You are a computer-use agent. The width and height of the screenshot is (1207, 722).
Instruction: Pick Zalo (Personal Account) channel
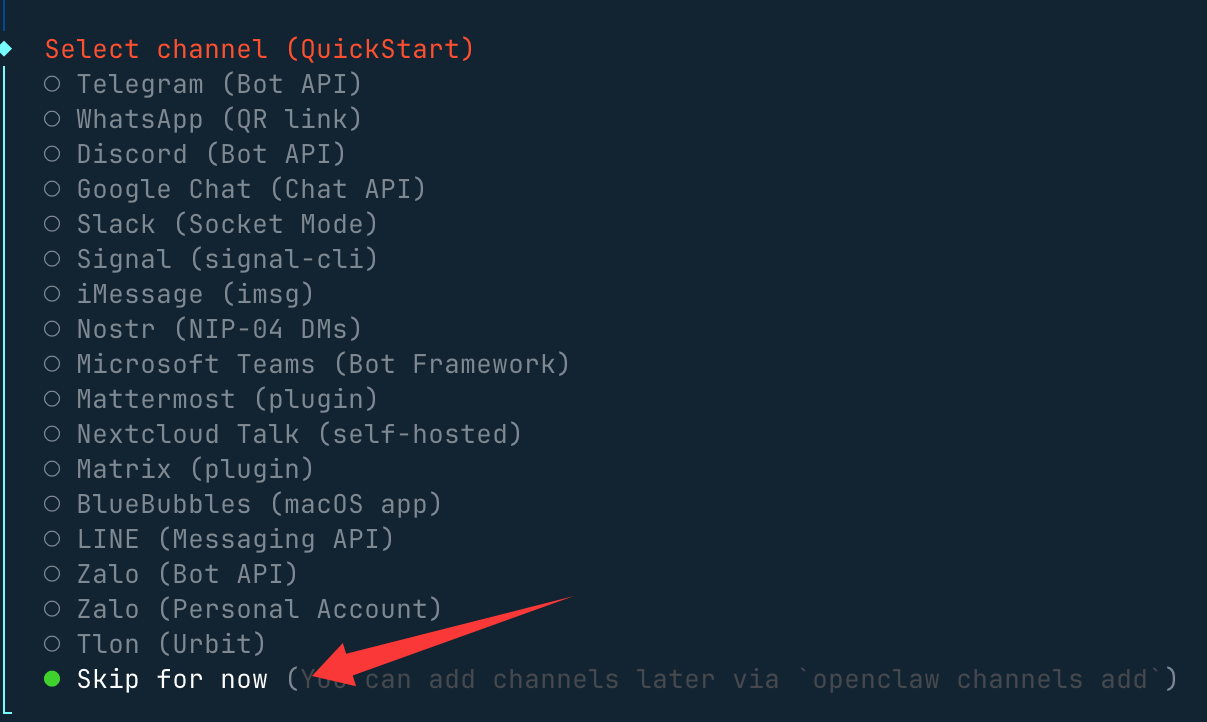52,609
